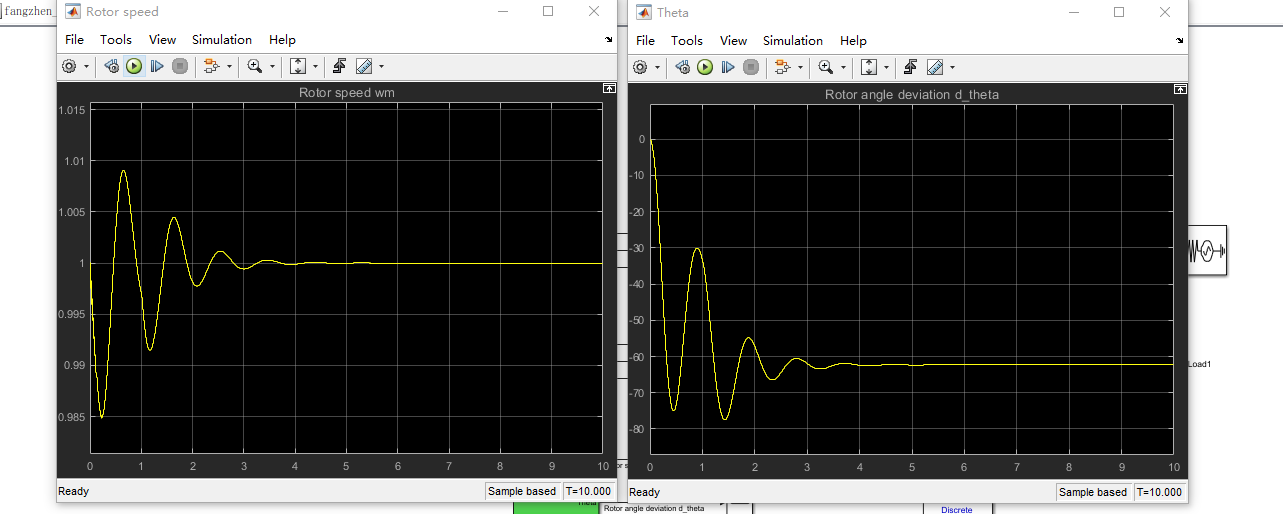Maximize the Rotor speed window
This screenshot has width=1283, height=514.
coord(548,12)
